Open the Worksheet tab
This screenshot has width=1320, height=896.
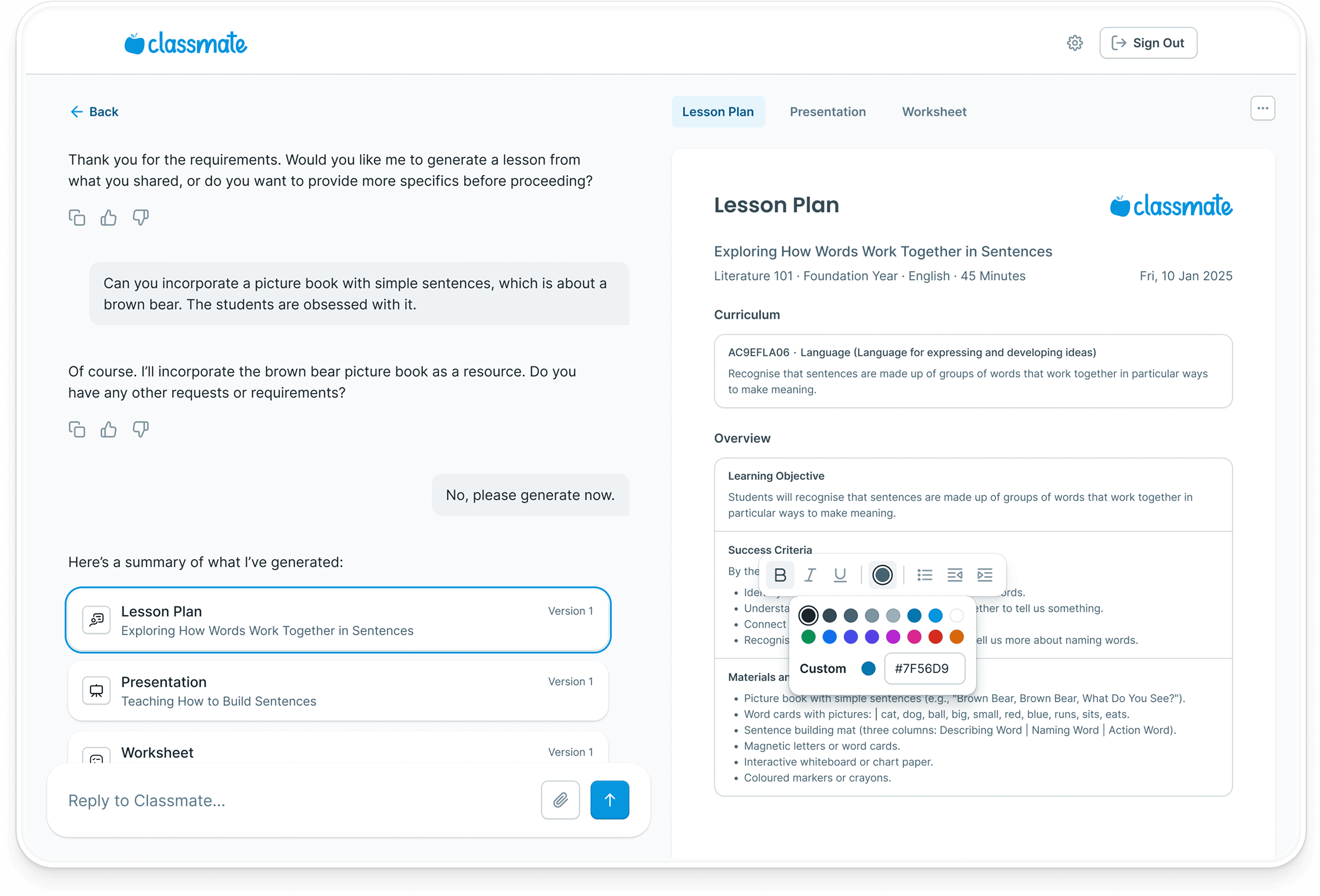(x=934, y=111)
